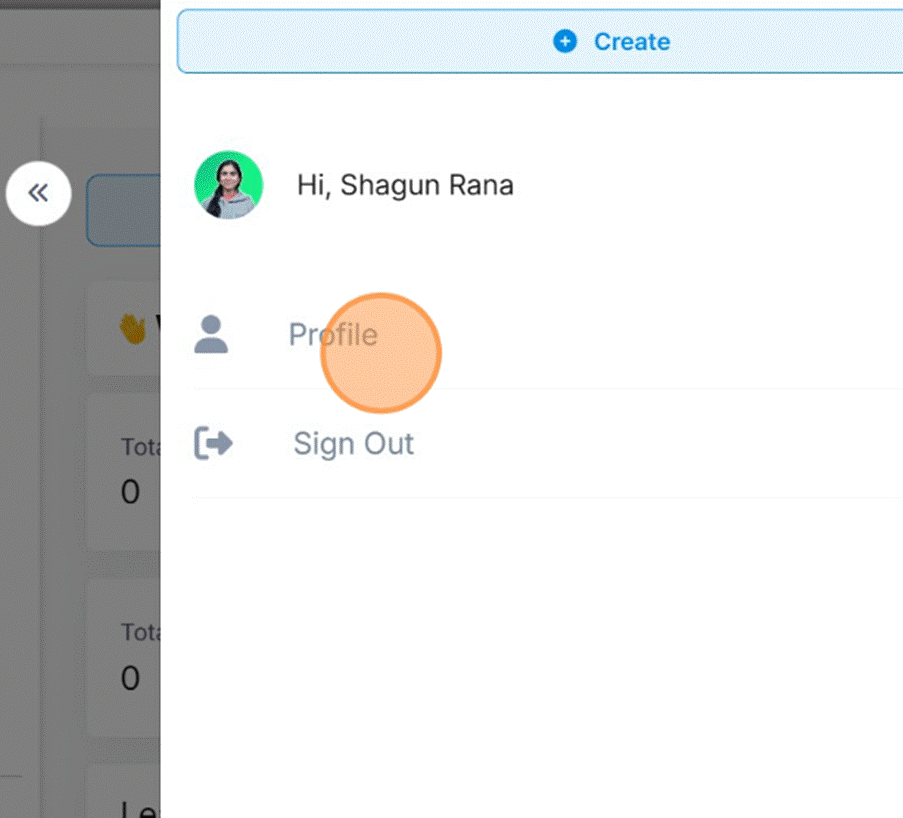
Task: Click the "Hi, Shagun Rana" greeting text
Action: [x=405, y=185]
